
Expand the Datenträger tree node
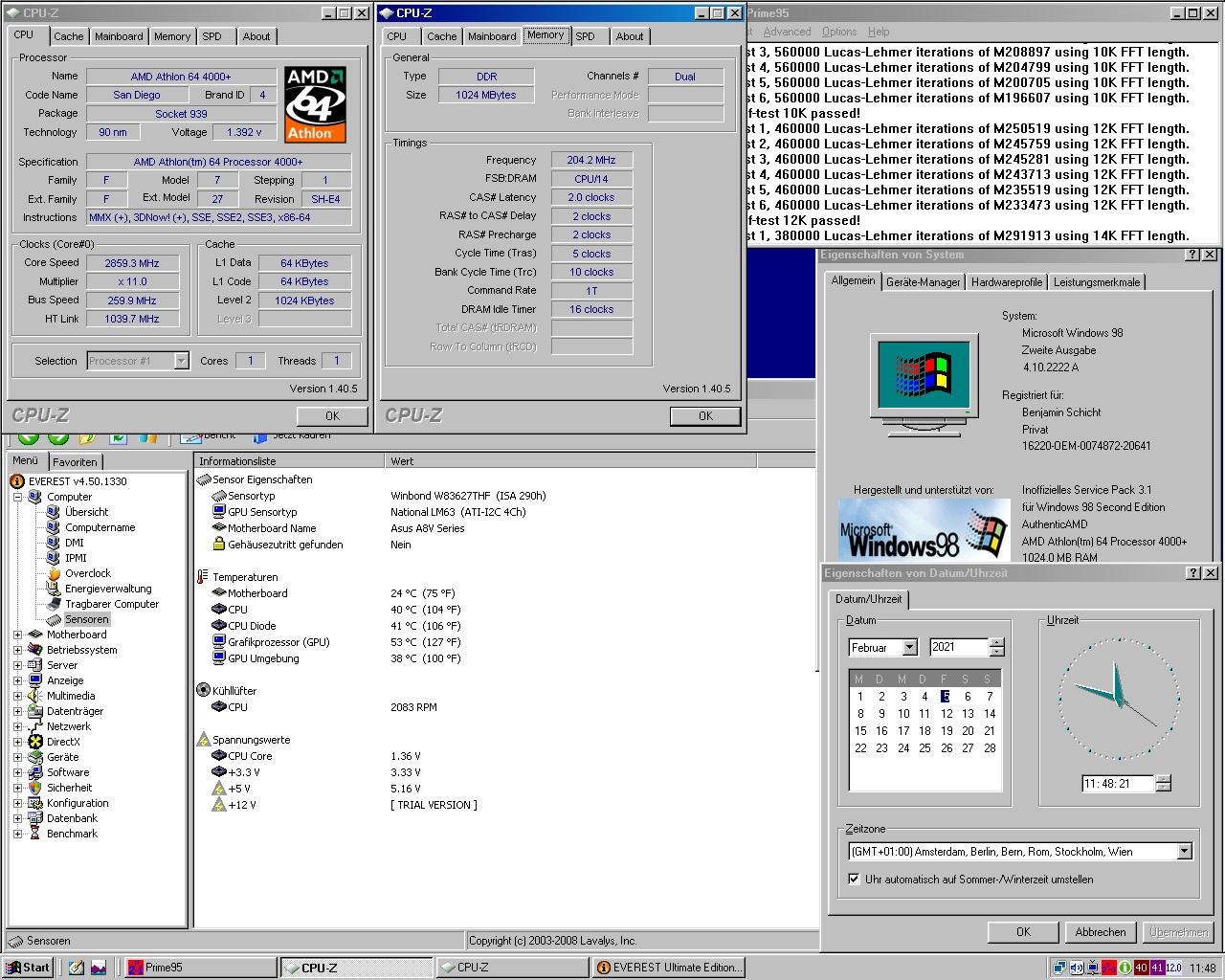click(x=18, y=711)
